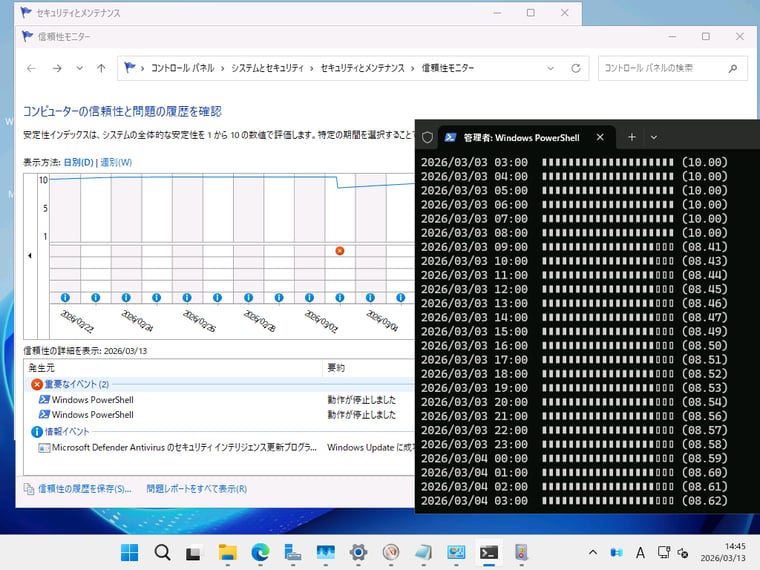Close the PowerShell terminal tab
The width and height of the screenshot is (760, 570).
coord(600,138)
